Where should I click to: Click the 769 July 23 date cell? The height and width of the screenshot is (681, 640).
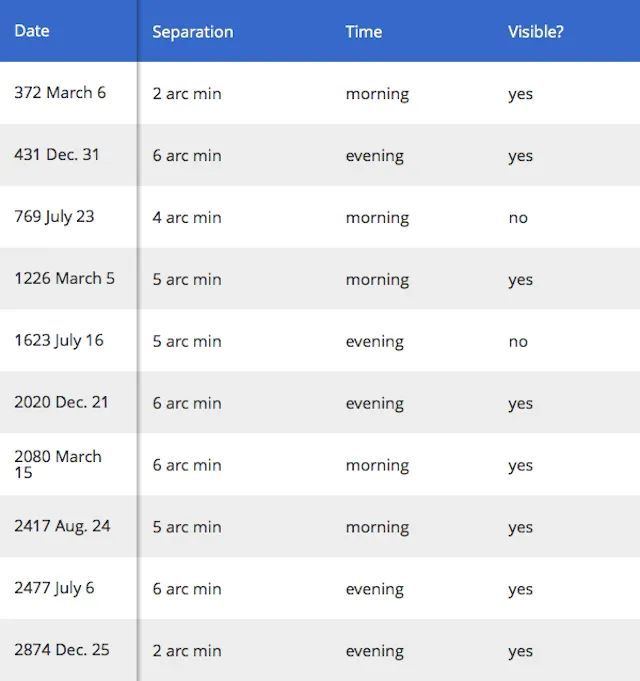click(x=54, y=217)
